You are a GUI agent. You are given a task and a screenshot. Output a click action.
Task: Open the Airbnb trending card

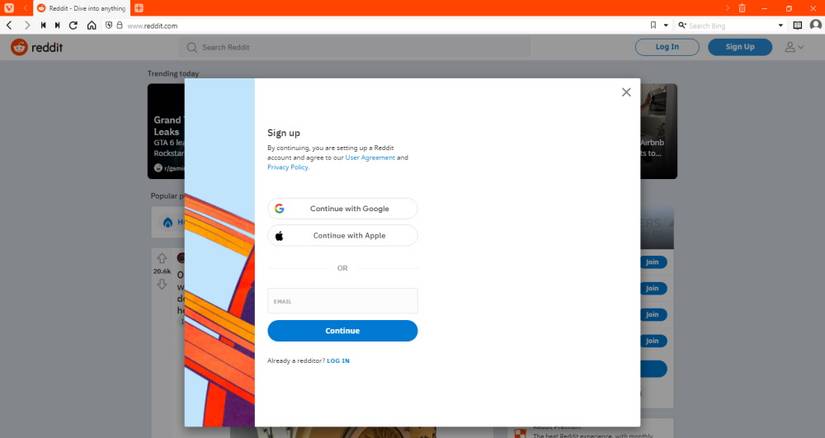(x=659, y=131)
